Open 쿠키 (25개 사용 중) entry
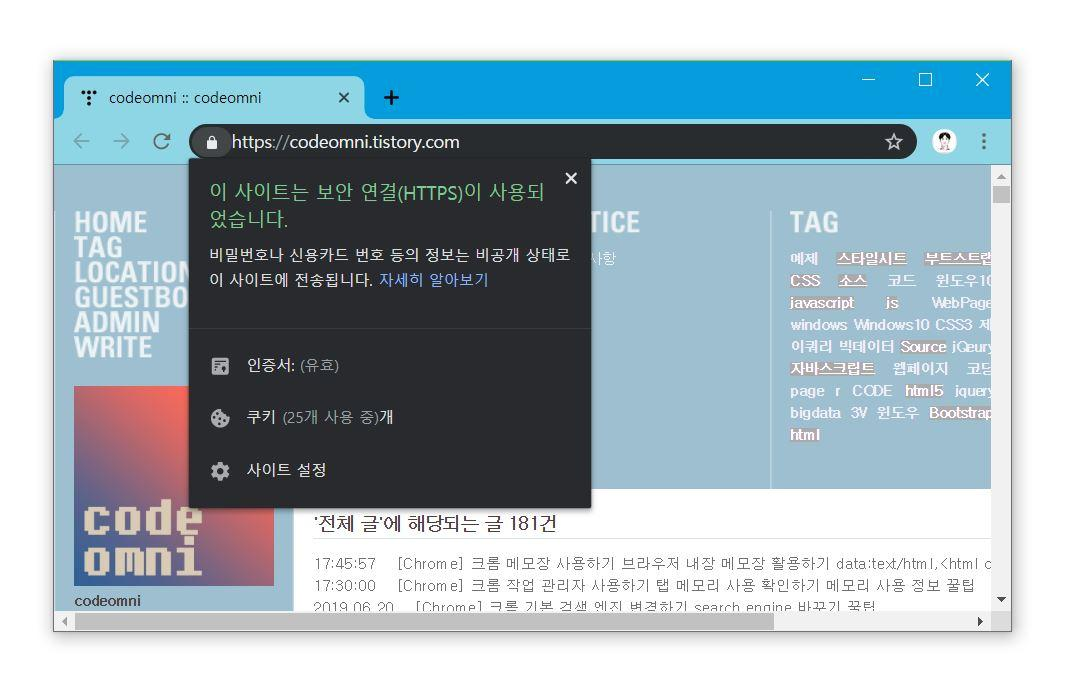The height and width of the screenshot is (683, 1072). [x=390, y=418]
